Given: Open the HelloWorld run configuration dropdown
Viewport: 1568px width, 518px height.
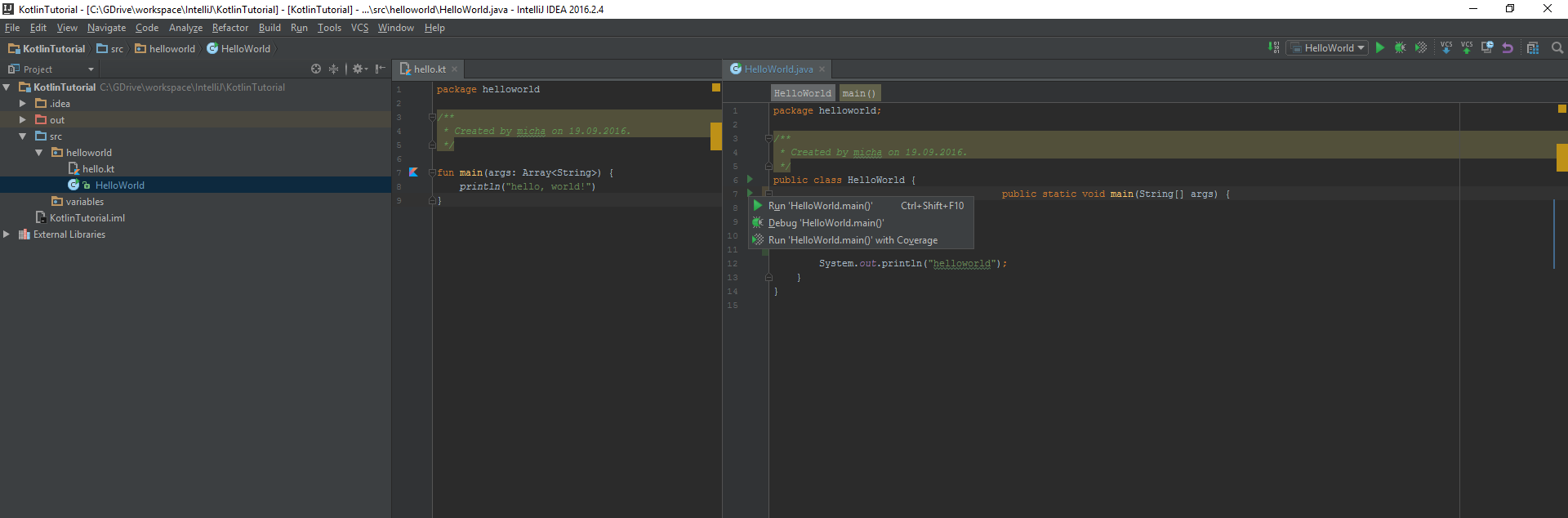Looking at the screenshot, I should pos(1327,48).
